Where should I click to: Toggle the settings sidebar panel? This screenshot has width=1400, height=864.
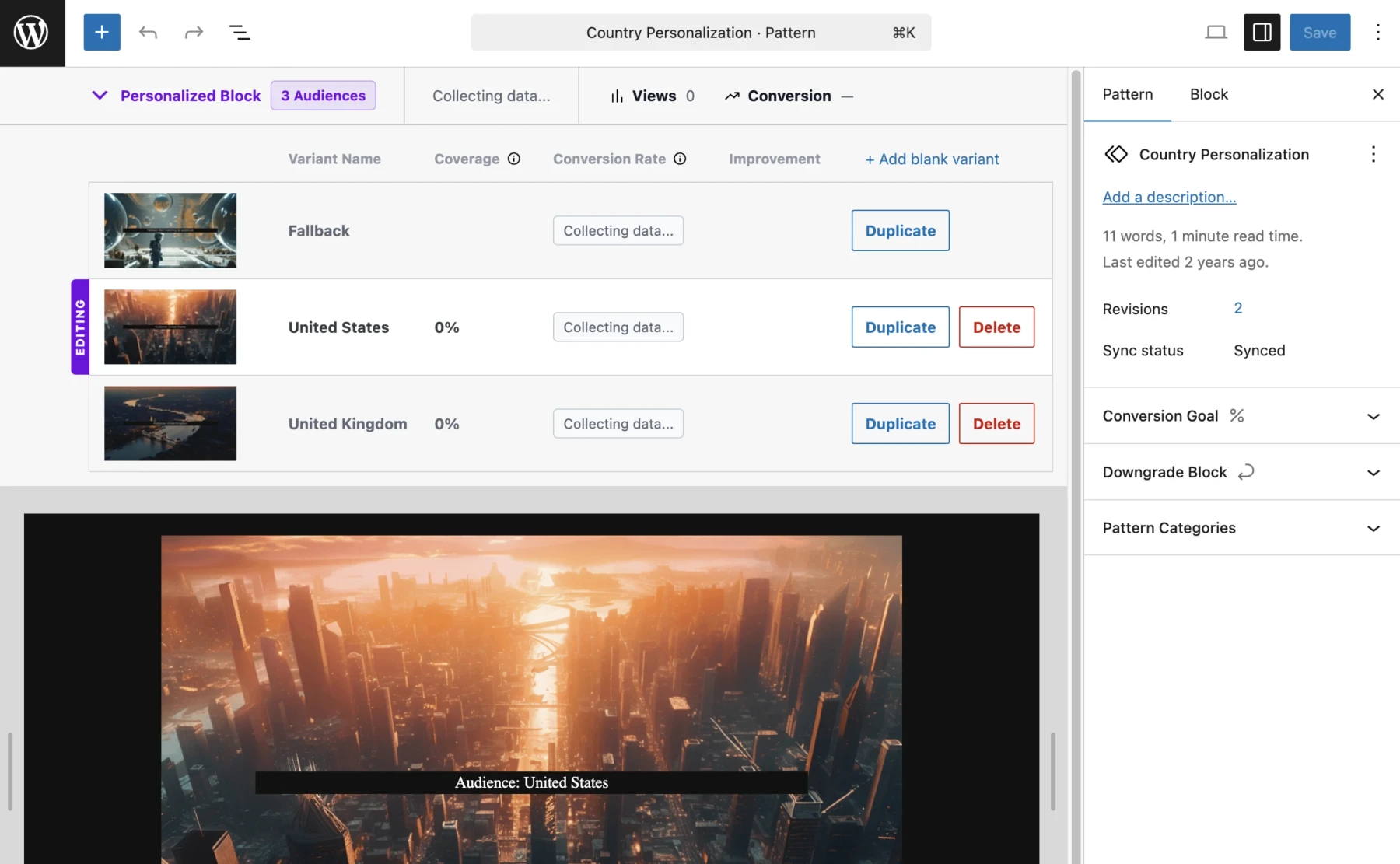coord(1262,32)
